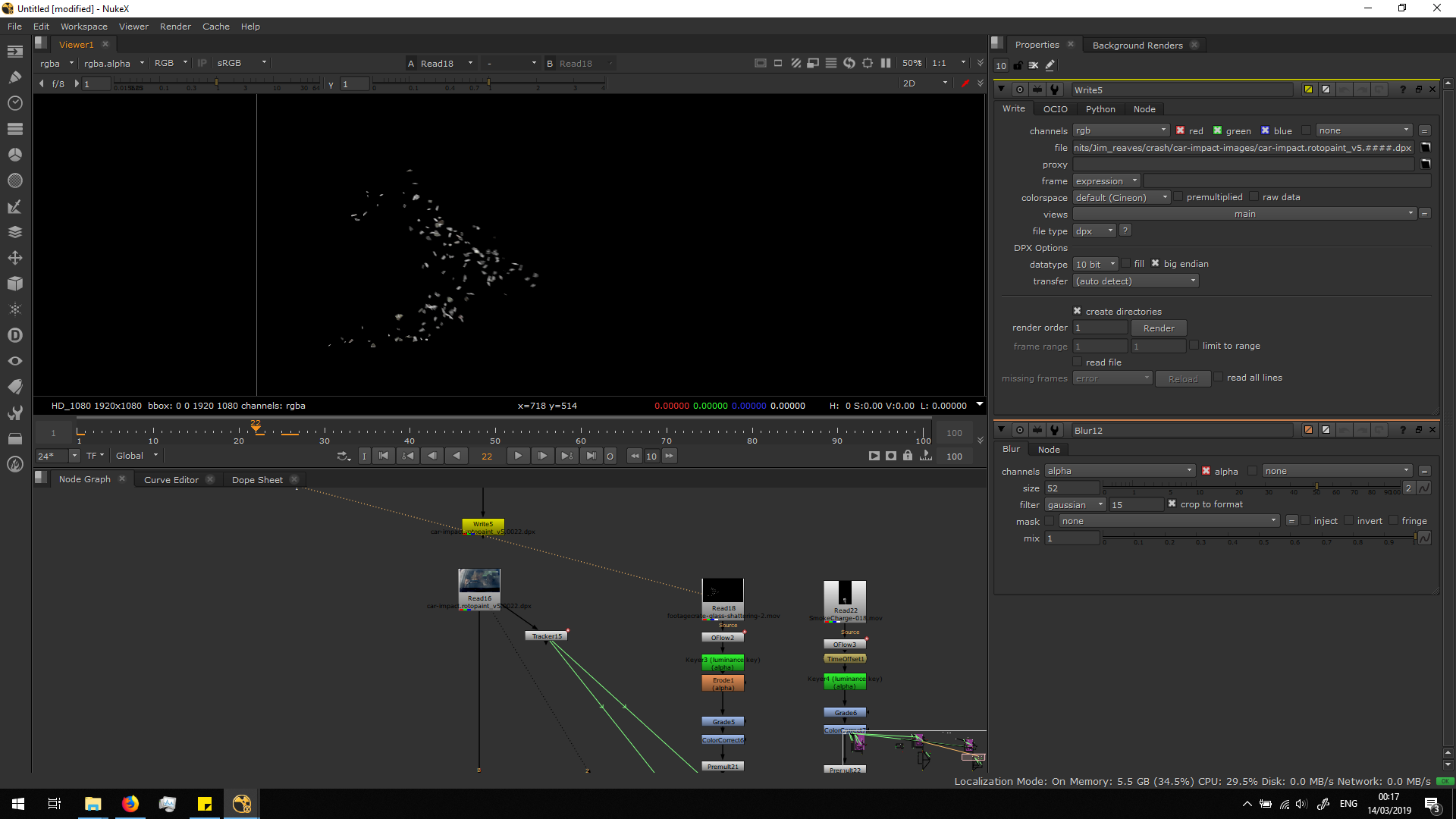Switch to the Python tab in Write5
The width and height of the screenshot is (1456, 819).
click(1100, 109)
